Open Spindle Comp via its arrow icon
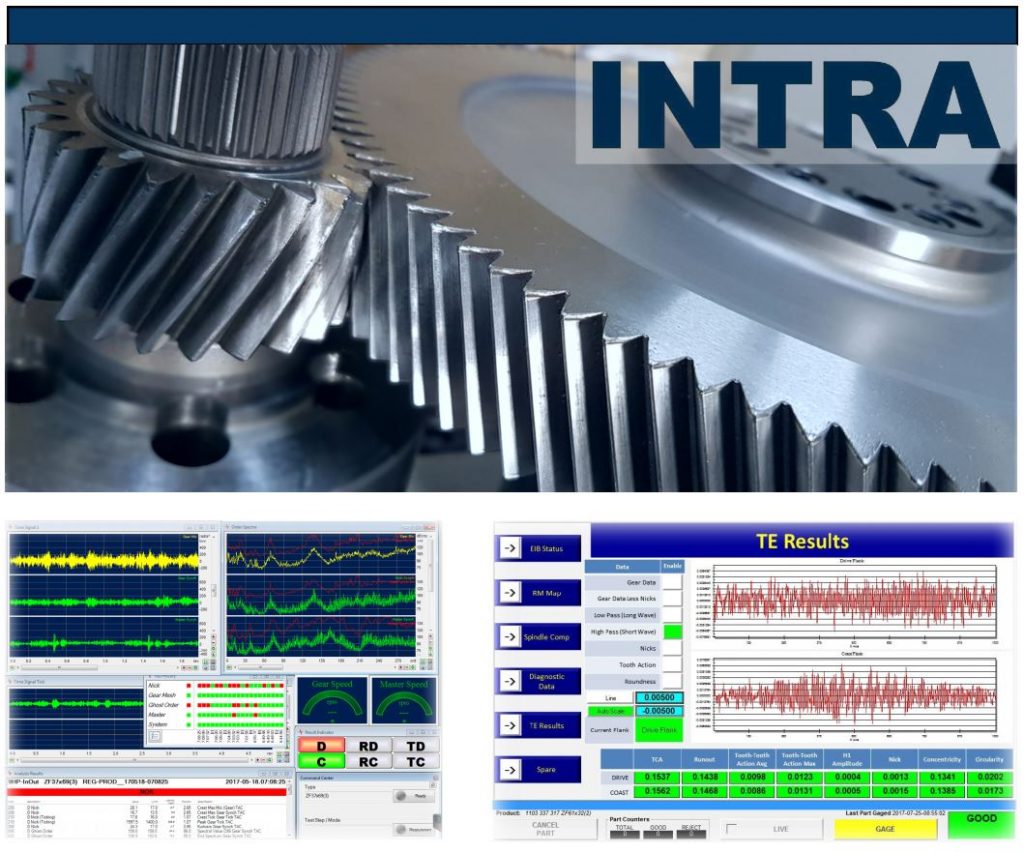This screenshot has width=1024, height=853. (509, 637)
